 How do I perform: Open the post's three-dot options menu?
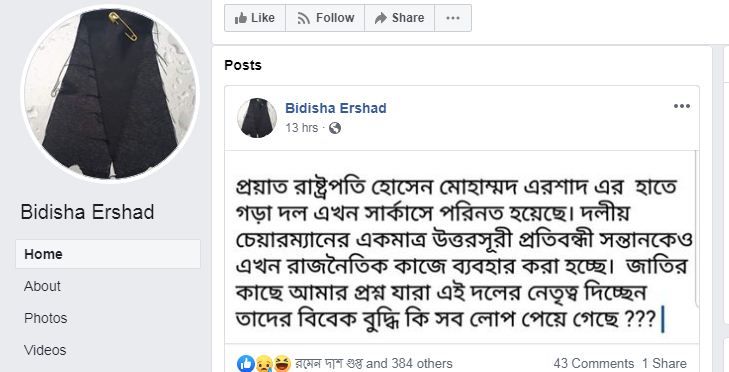(682, 106)
